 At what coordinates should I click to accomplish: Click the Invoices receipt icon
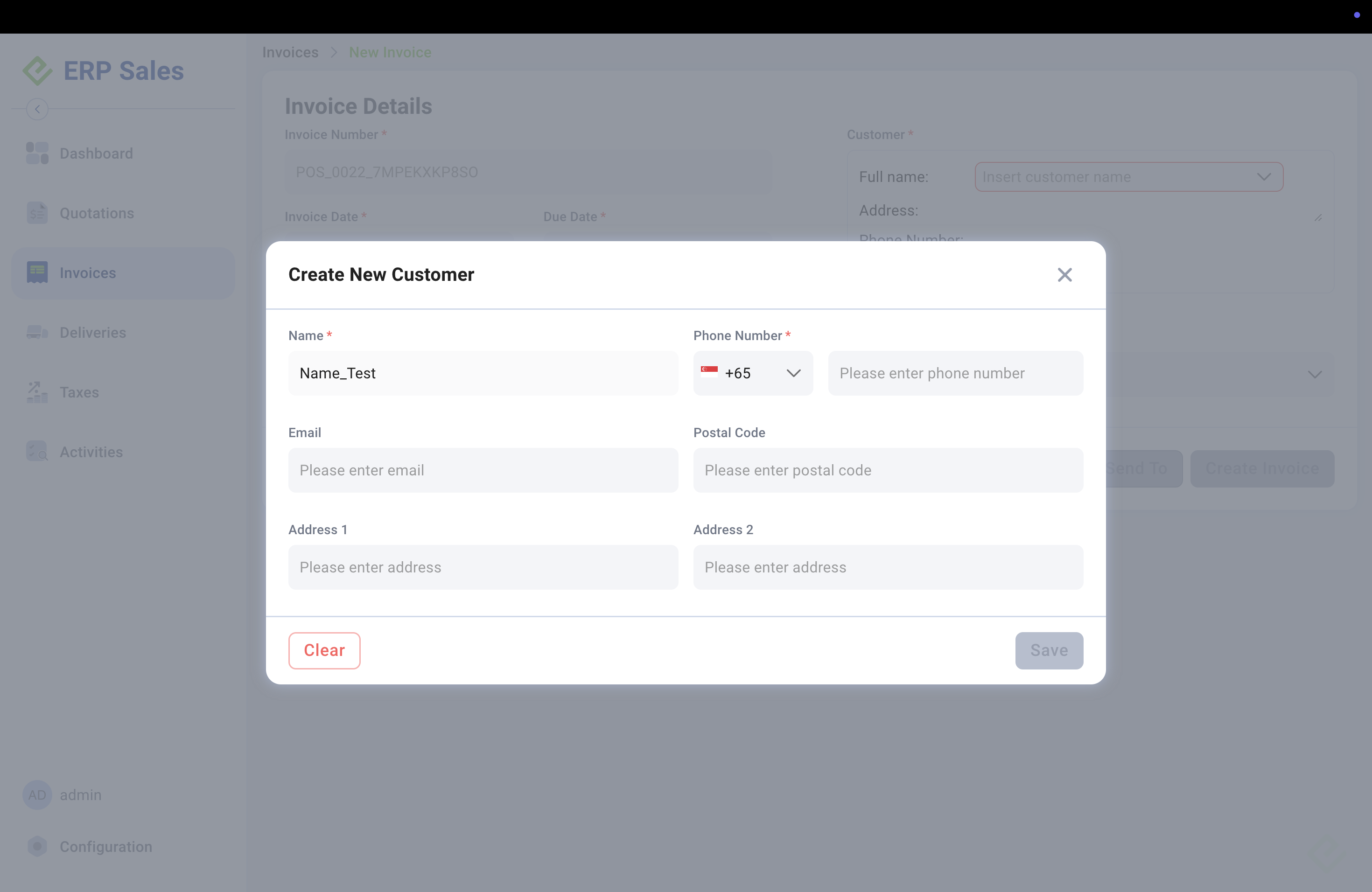pos(37,272)
